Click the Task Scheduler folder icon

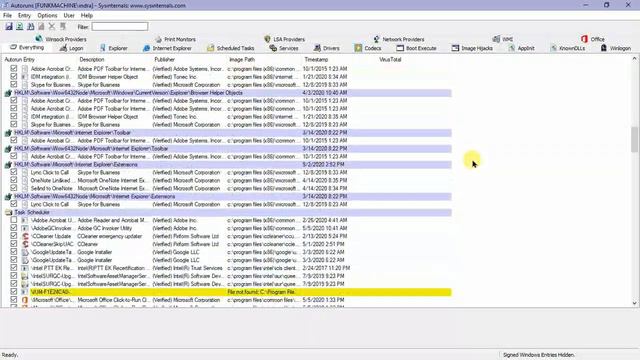[x=8, y=212]
